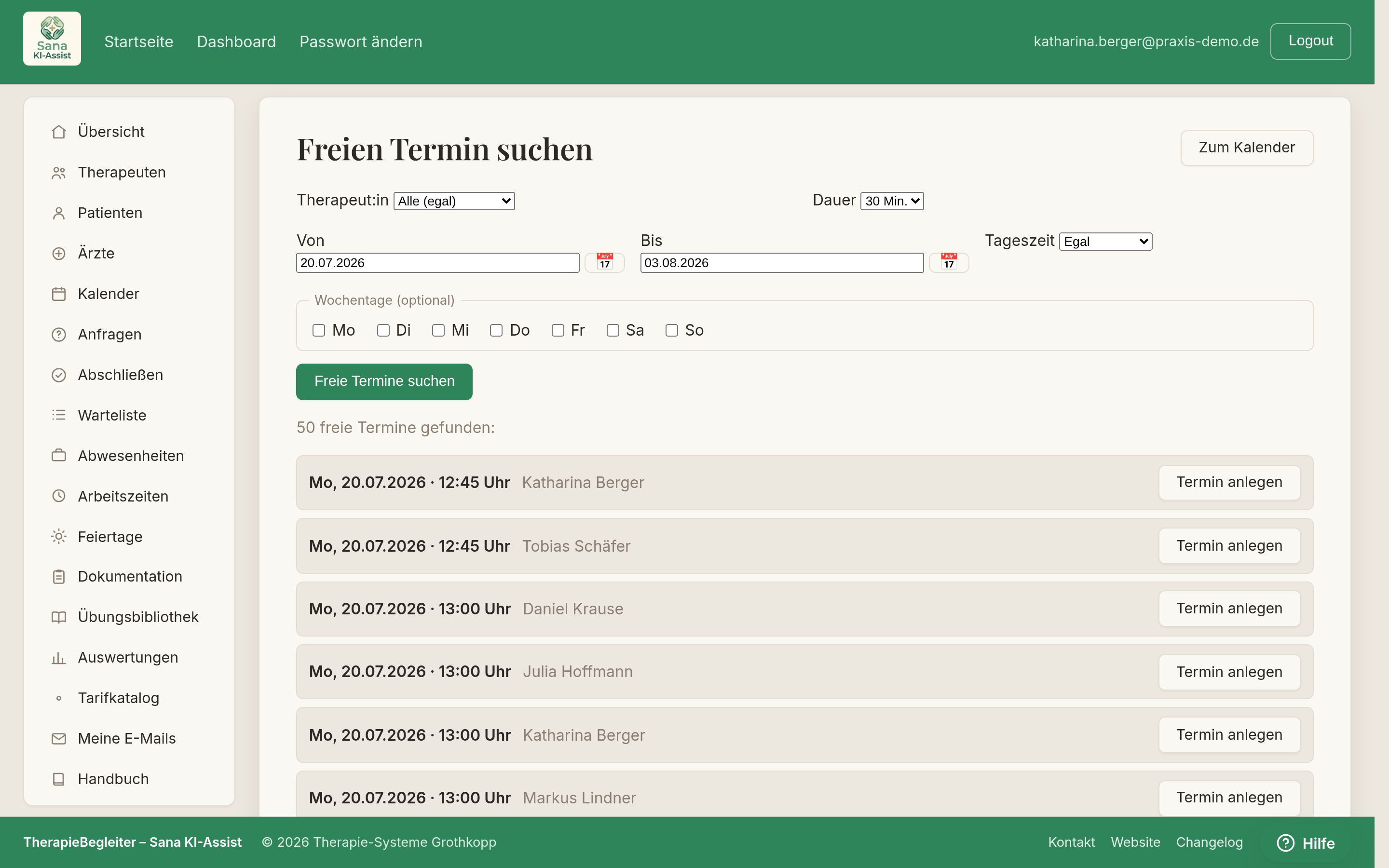1389x868 pixels.
Task: Click Termin anlegen for Markus Lindner
Action: tap(1229, 798)
